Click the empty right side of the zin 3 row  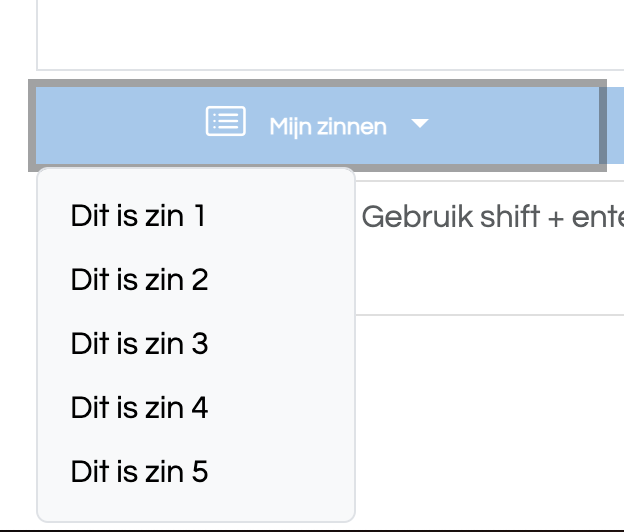281,344
